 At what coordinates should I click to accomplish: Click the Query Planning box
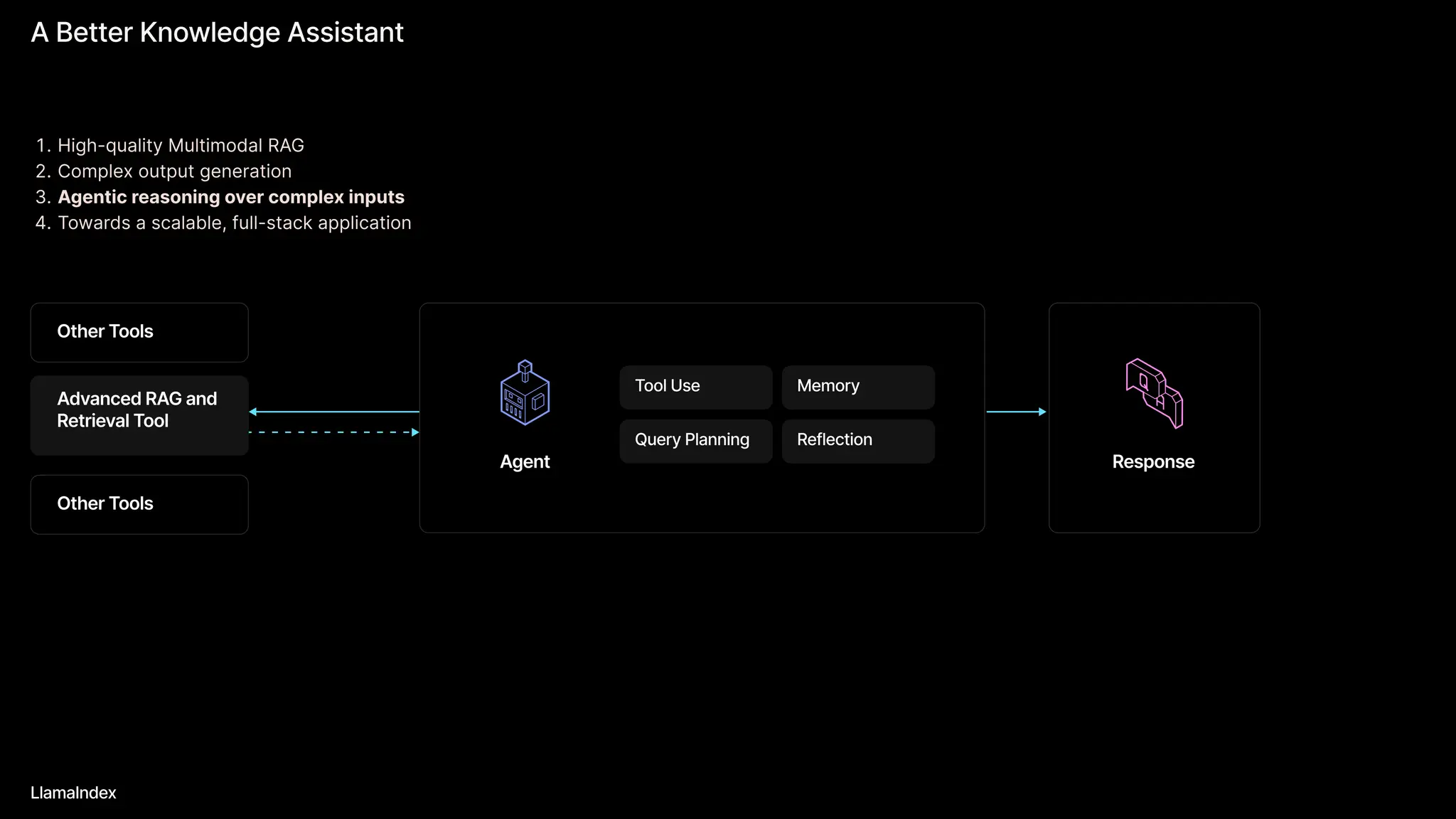(x=695, y=441)
